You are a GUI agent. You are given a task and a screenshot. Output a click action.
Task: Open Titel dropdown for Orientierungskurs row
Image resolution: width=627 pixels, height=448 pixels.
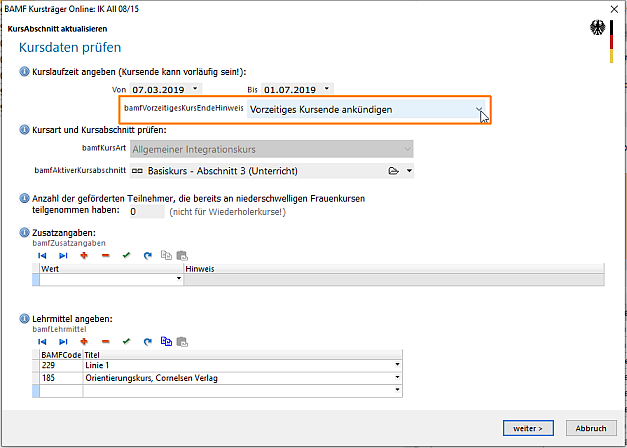397,377
